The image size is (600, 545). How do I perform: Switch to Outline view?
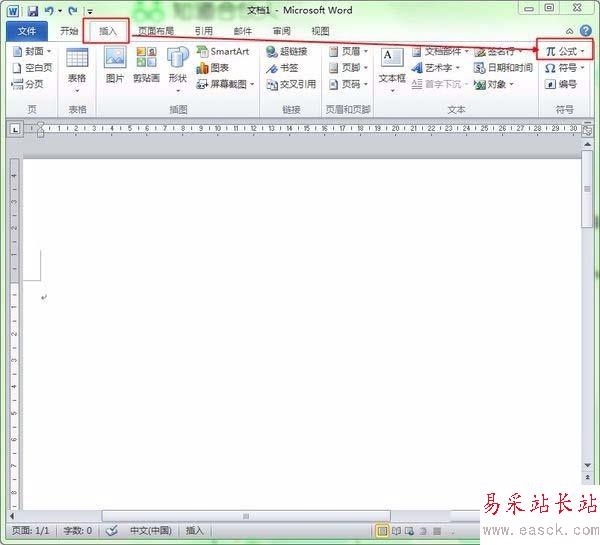(423, 531)
